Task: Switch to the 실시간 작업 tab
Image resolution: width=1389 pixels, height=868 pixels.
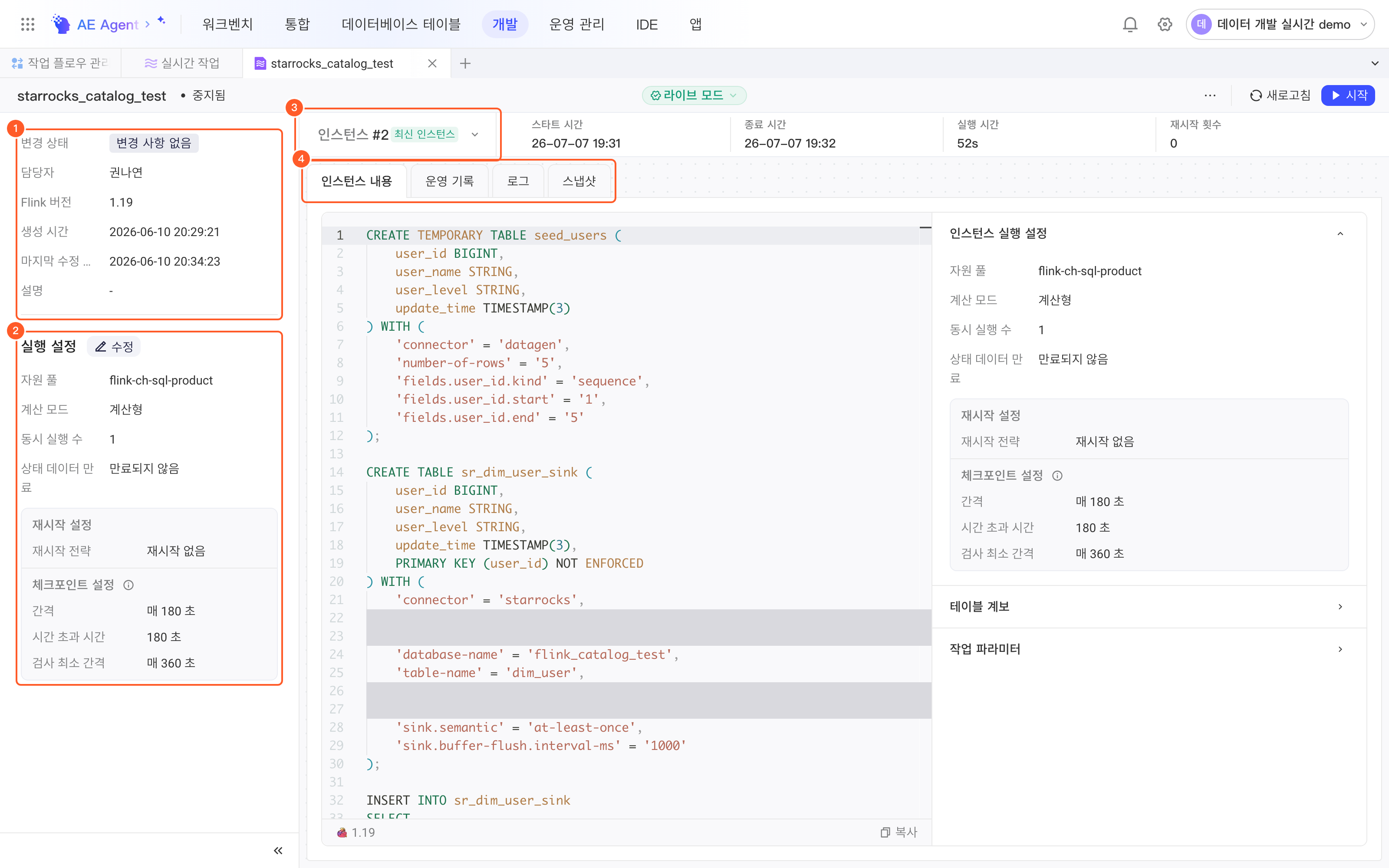Action: pos(182,63)
